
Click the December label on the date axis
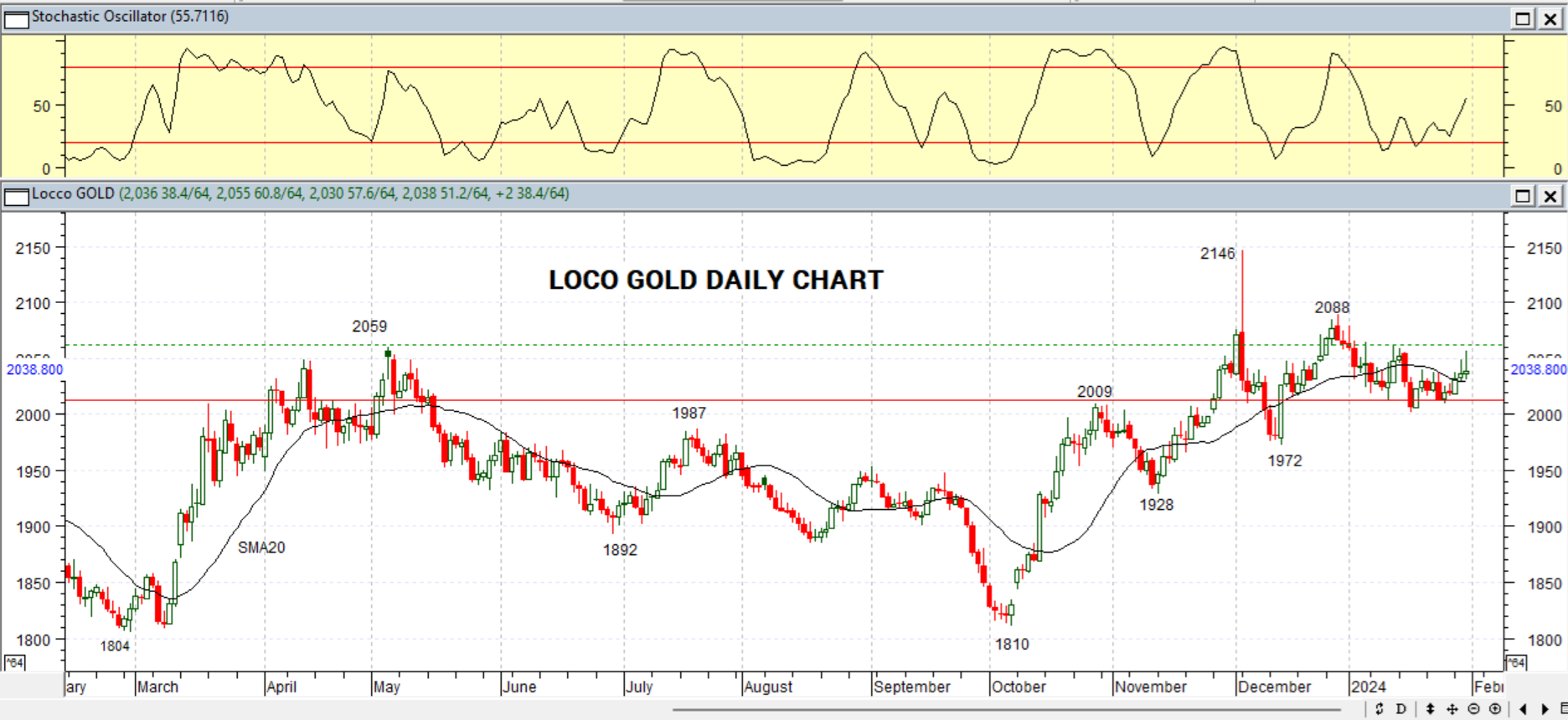click(1274, 687)
